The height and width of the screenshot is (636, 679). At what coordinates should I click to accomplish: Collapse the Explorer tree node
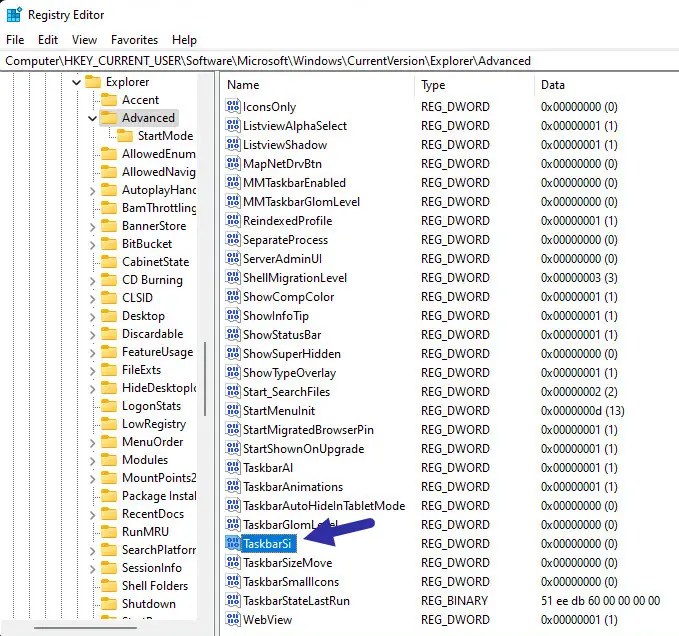[76, 82]
